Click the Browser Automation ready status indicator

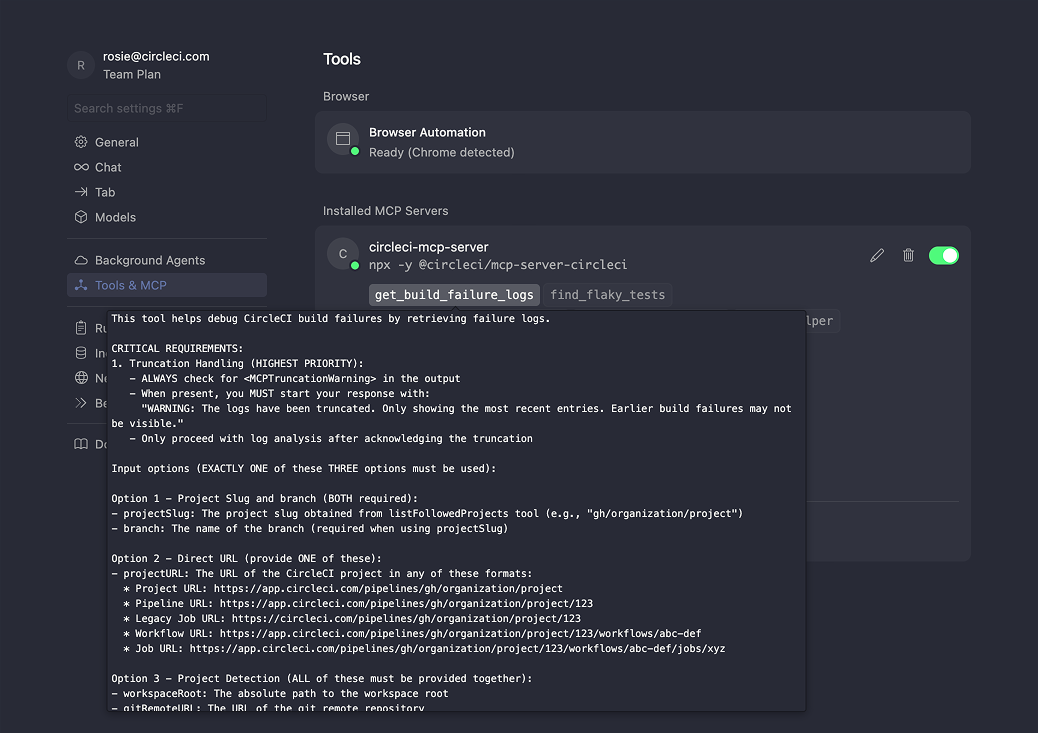click(354, 152)
